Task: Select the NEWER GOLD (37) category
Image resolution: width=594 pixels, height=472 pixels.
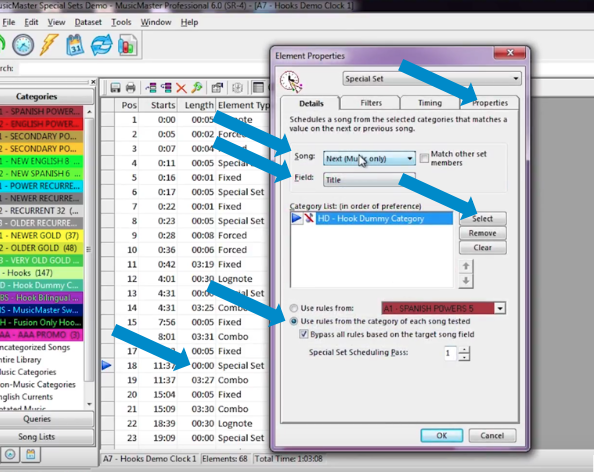Action: (x=41, y=236)
